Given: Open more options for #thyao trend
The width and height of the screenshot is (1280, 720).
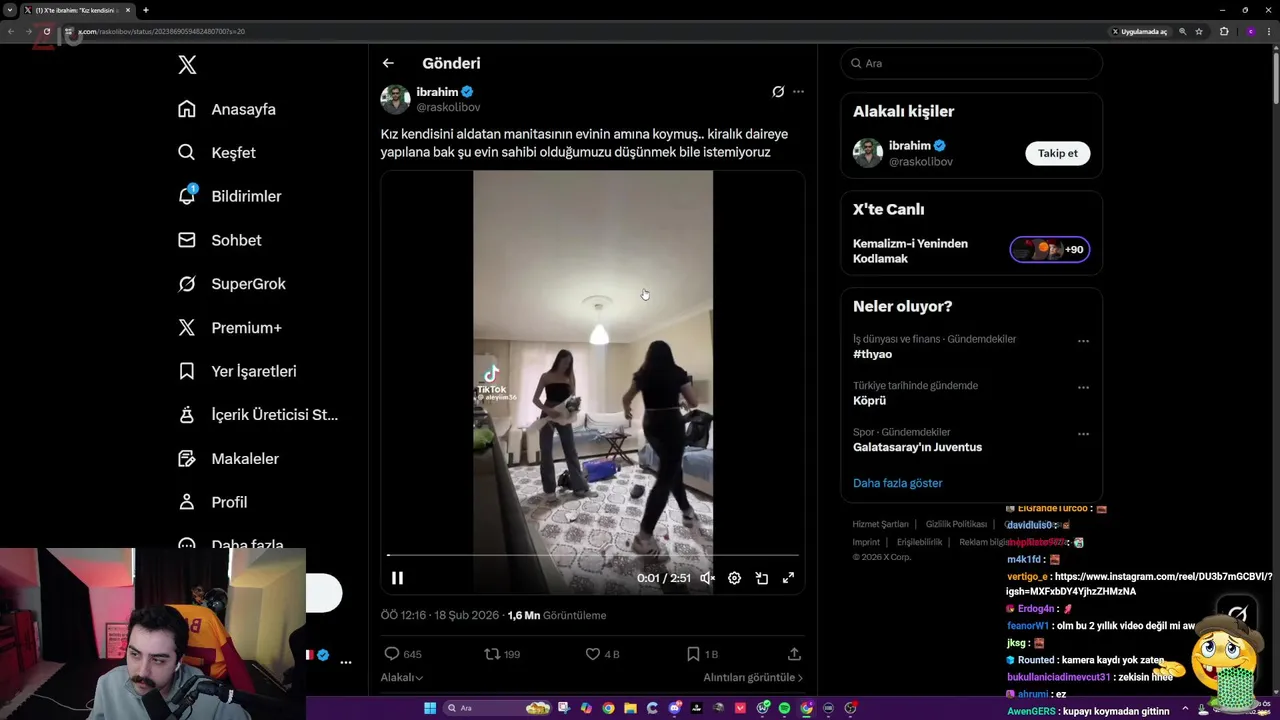Looking at the screenshot, I should click(1083, 341).
